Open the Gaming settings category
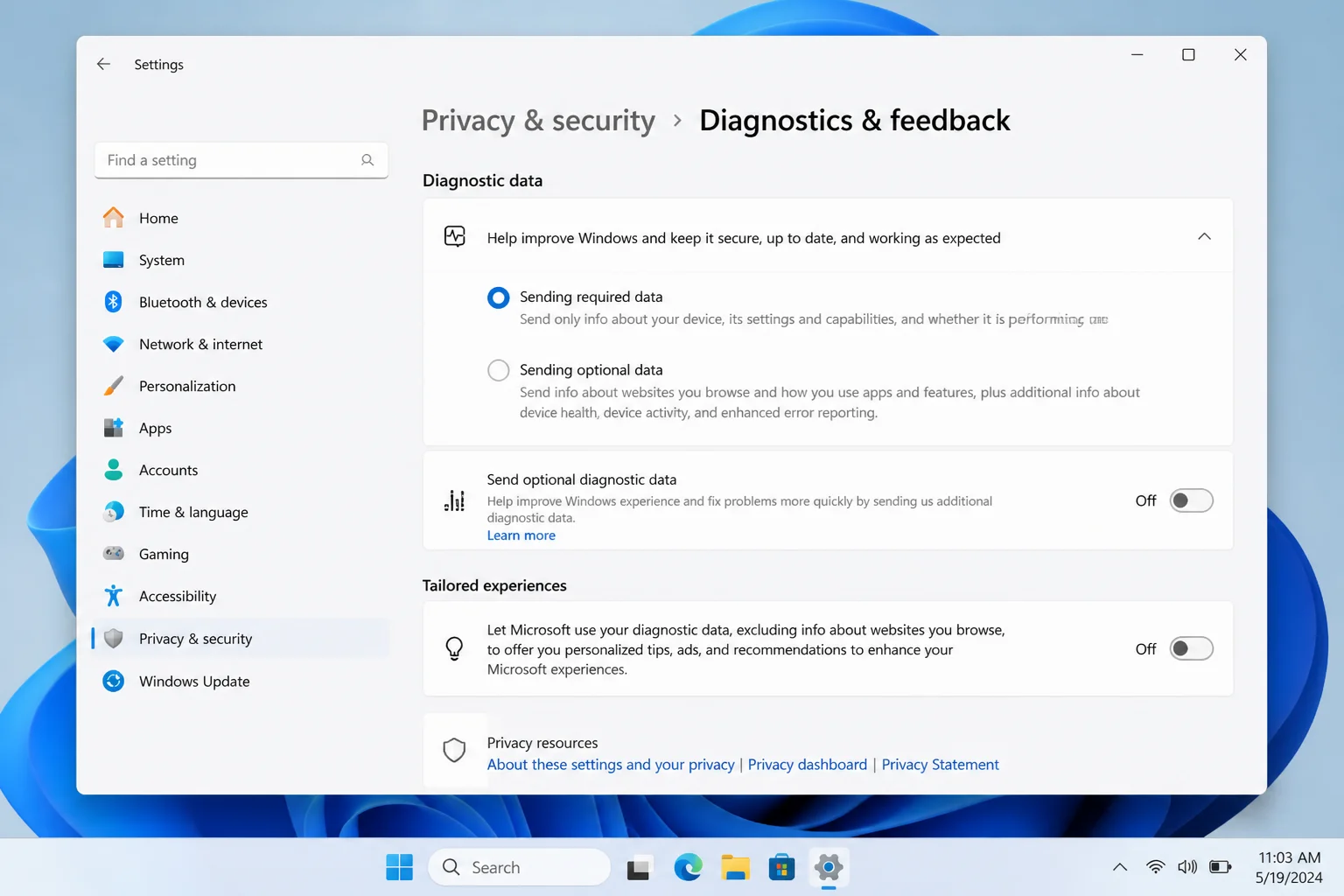The height and width of the screenshot is (896, 1344). (241, 554)
